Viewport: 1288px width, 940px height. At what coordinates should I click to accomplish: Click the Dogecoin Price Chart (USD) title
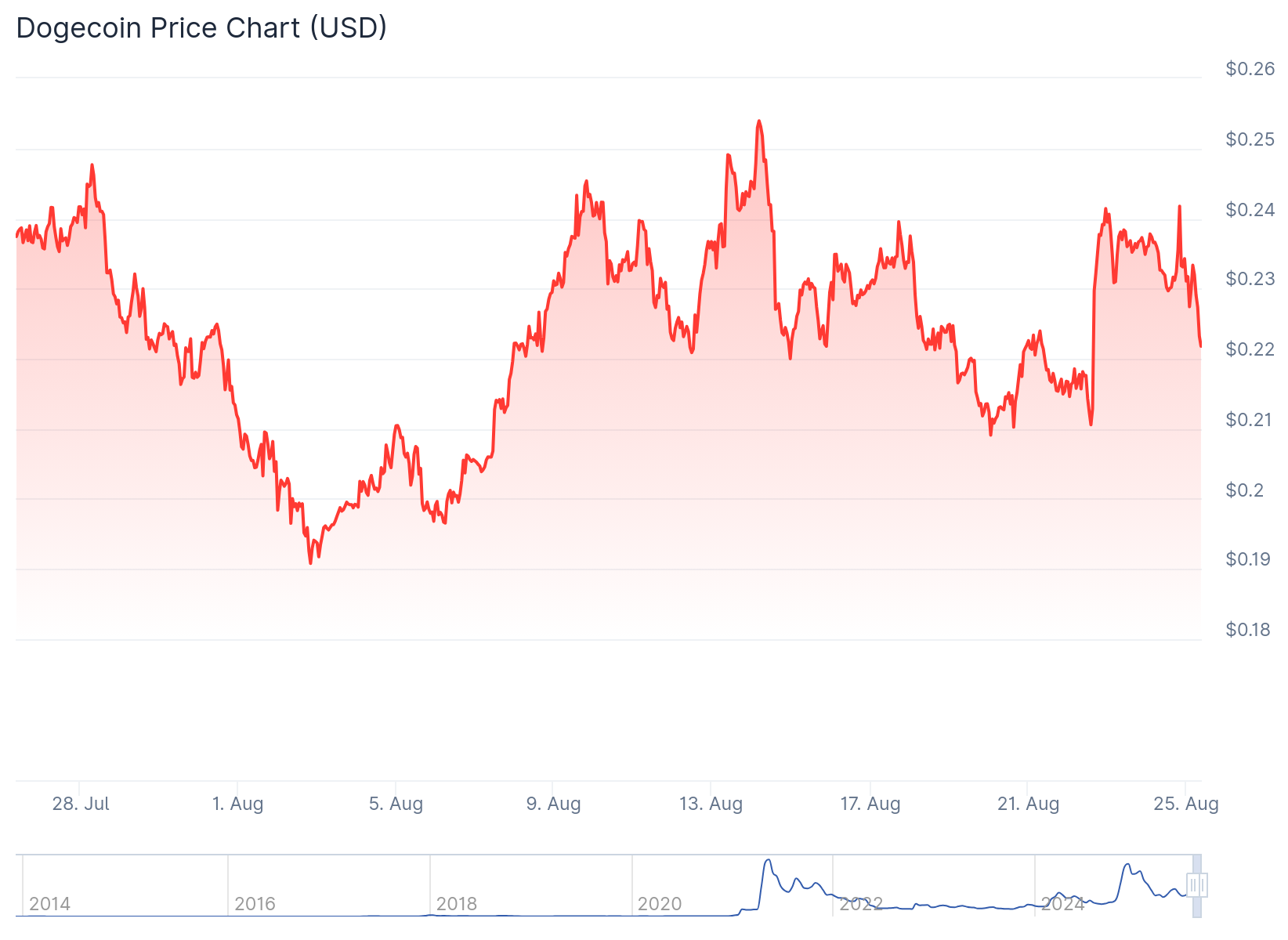201,27
